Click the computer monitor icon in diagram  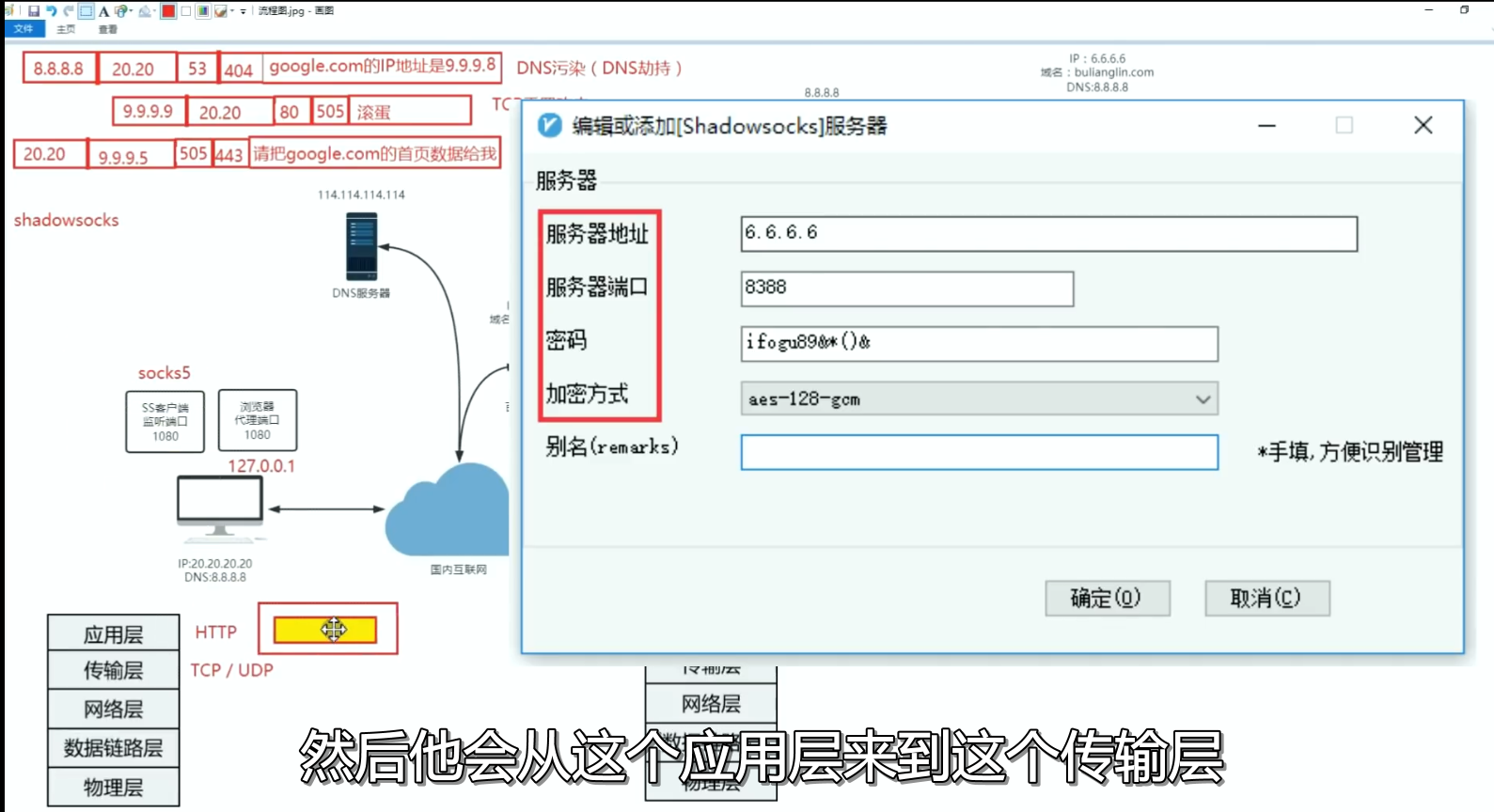220,509
